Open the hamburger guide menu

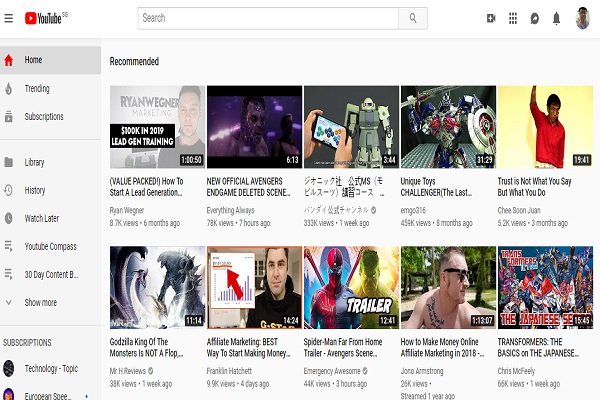point(8,18)
